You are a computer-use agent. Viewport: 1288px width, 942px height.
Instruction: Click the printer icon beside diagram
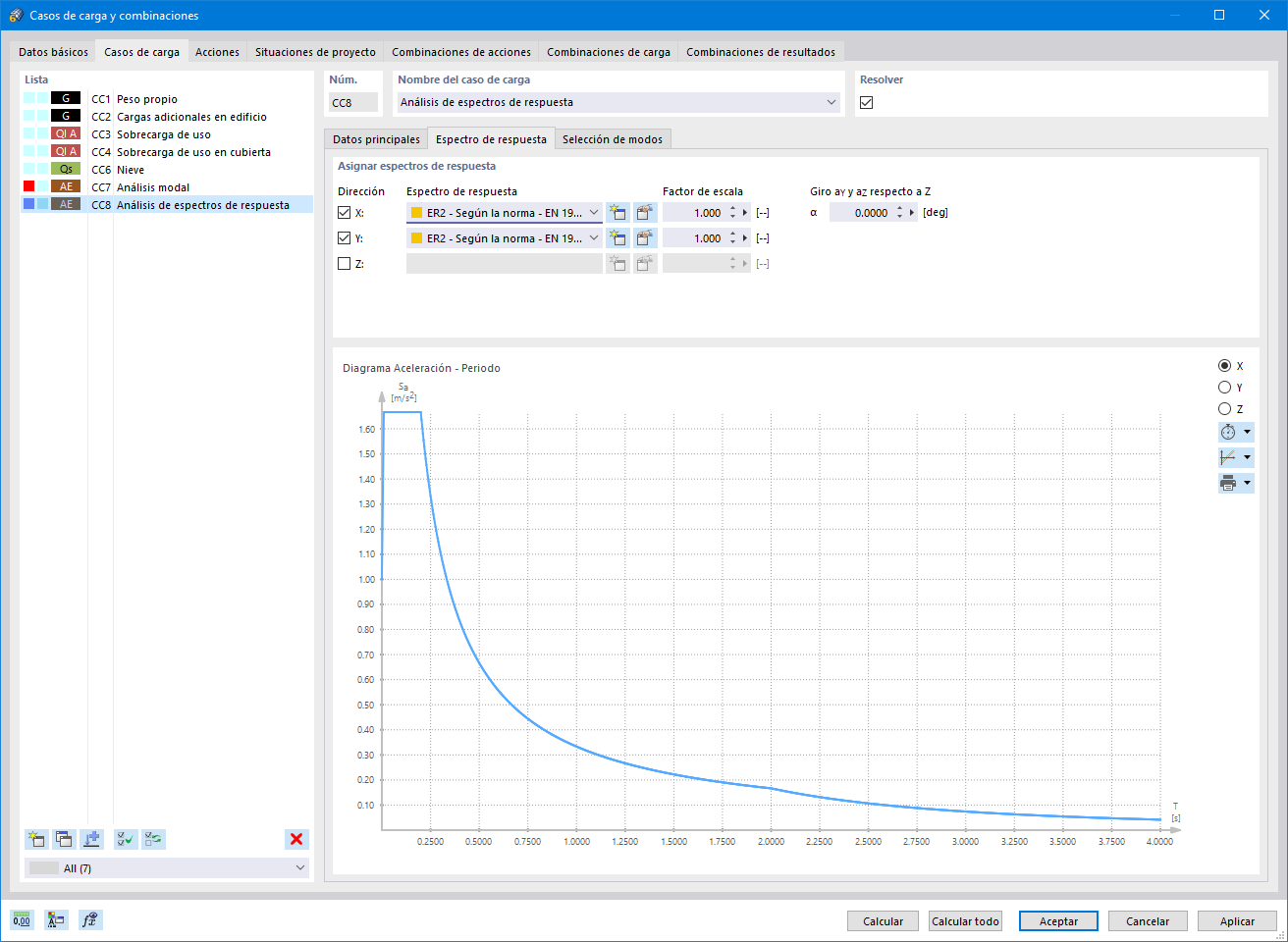(x=1228, y=483)
